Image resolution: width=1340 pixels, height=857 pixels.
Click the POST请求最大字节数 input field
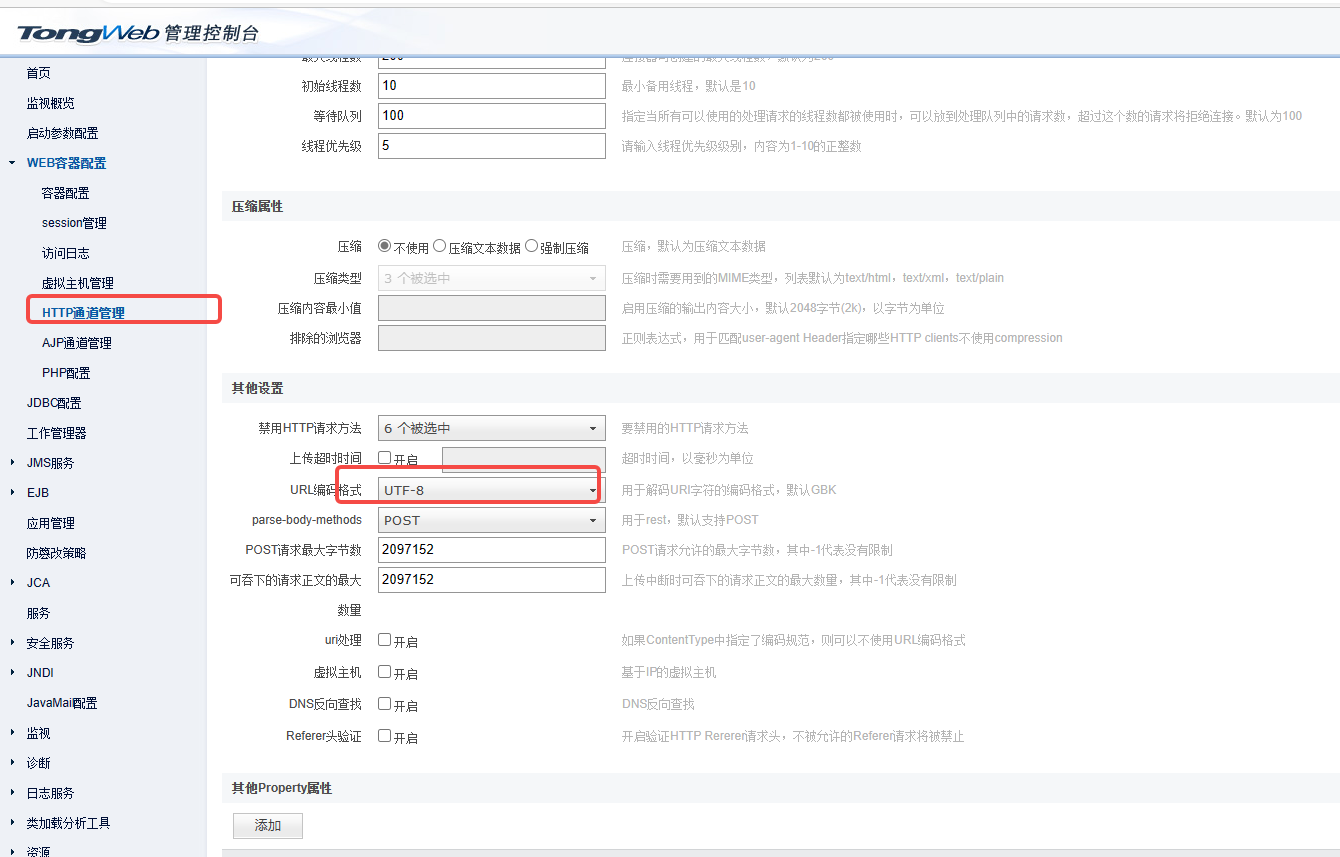[491, 549]
